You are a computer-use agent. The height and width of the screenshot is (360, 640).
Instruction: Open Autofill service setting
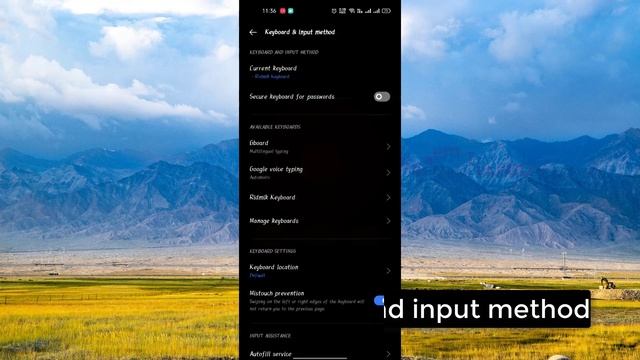click(x=320, y=354)
